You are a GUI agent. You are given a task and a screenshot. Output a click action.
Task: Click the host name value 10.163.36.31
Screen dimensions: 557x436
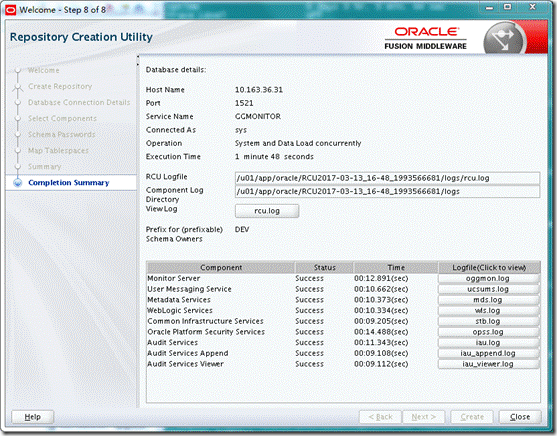pyautogui.click(x=259, y=90)
